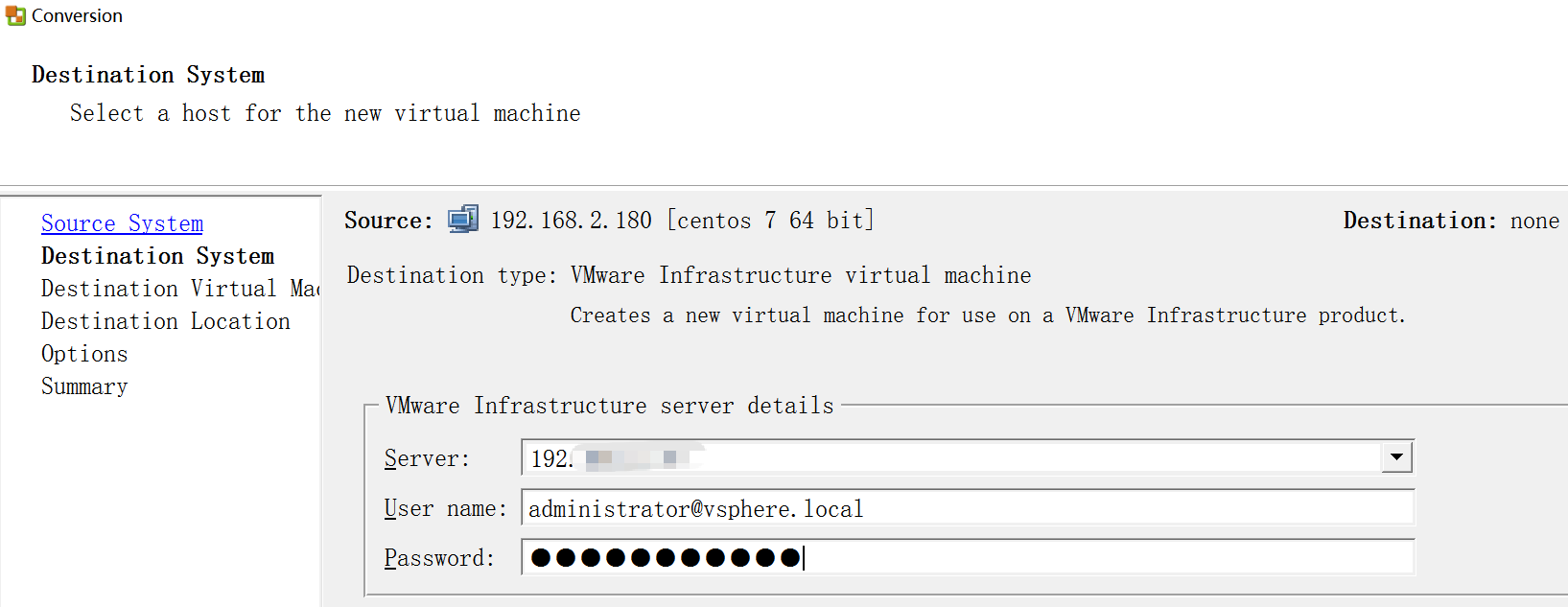Click 'Select a host for the new virtual machine' text
Image resolution: width=1568 pixels, height=607 pixels.
point(325,113)
